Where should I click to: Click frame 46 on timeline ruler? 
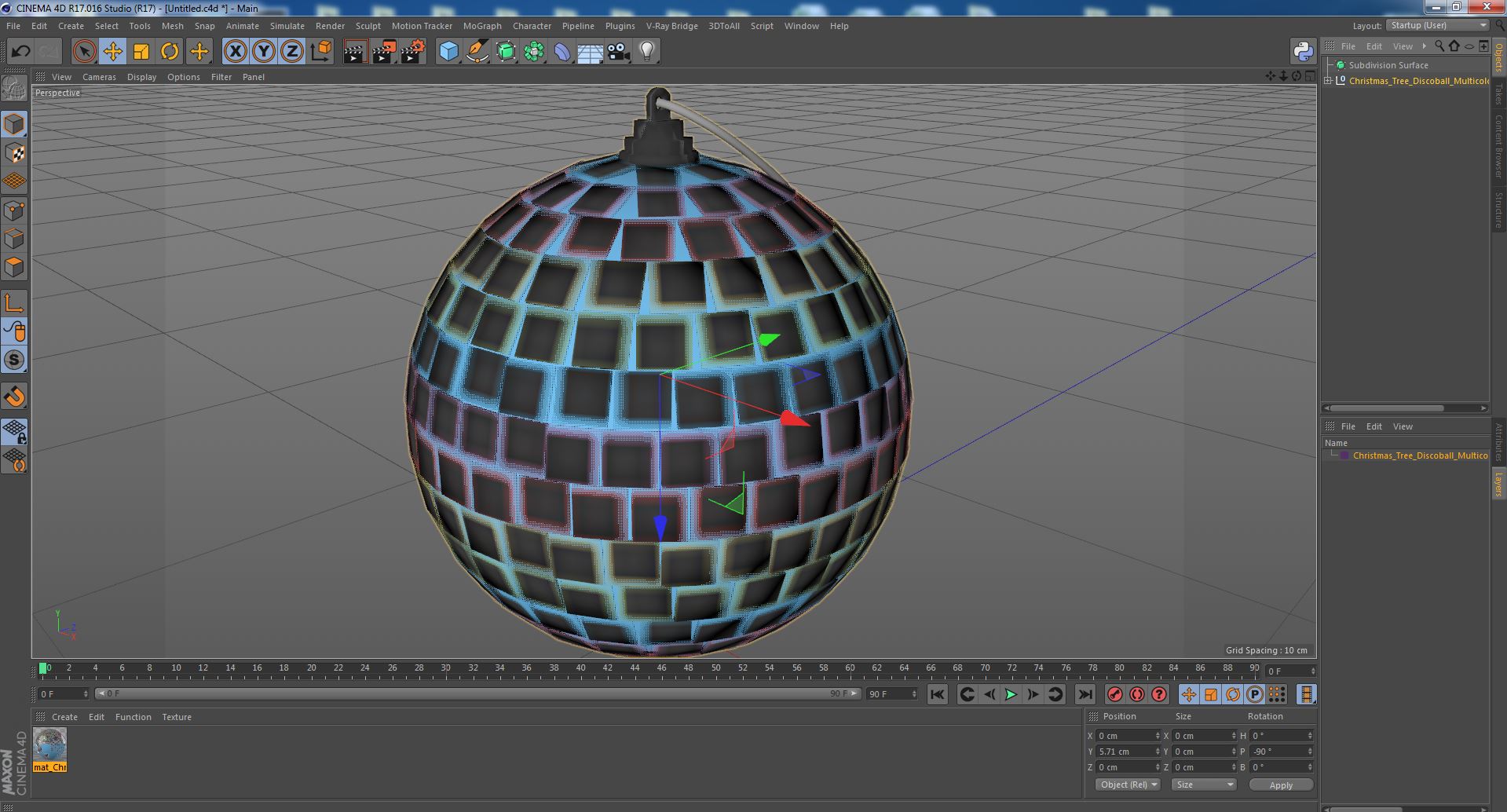[661, 669]
